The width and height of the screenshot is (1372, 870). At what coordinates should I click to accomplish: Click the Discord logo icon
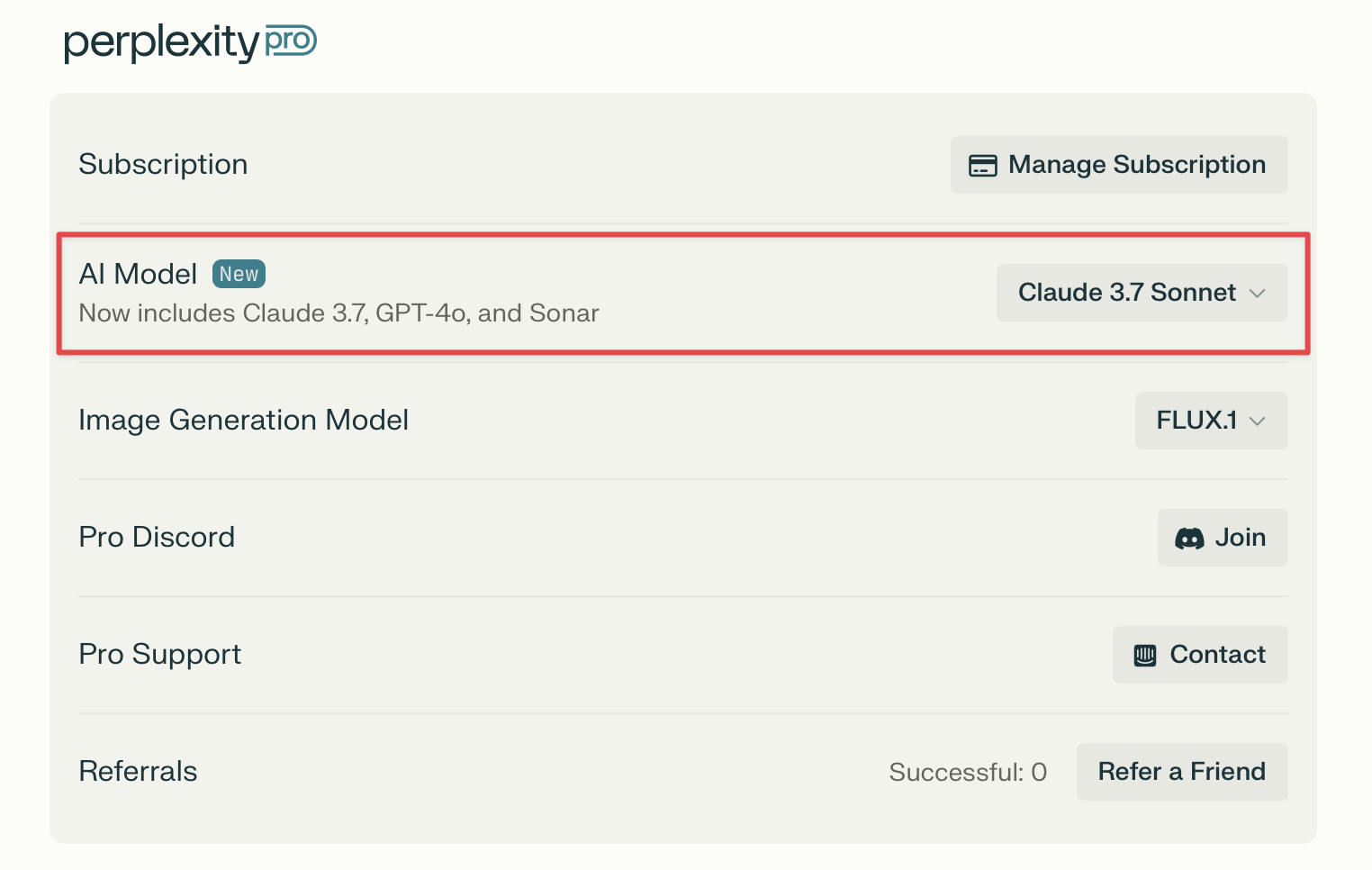click(1189, 539)
